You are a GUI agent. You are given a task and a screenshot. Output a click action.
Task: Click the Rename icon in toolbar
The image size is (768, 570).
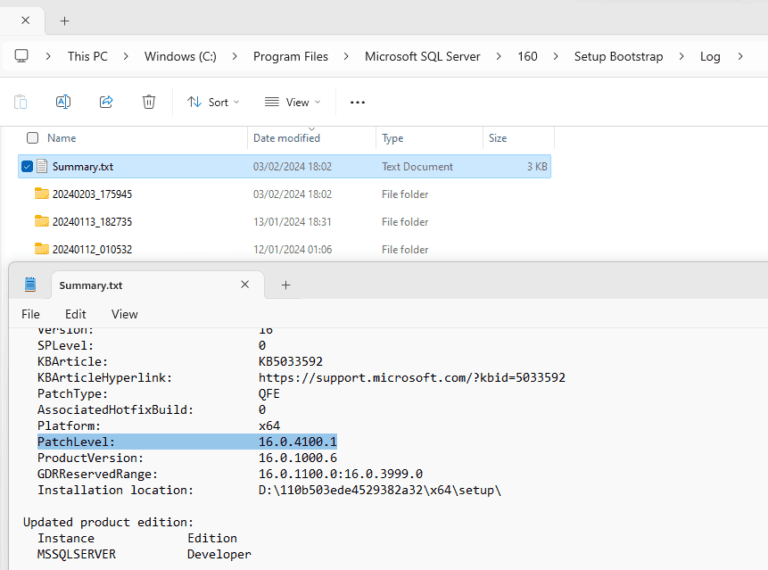[63, 102]
